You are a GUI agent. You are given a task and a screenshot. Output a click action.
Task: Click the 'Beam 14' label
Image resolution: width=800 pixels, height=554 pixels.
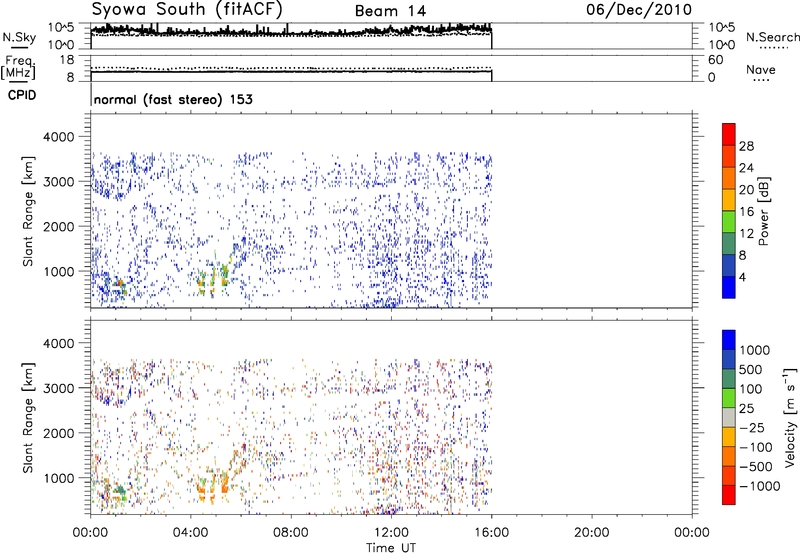(390, 11)
